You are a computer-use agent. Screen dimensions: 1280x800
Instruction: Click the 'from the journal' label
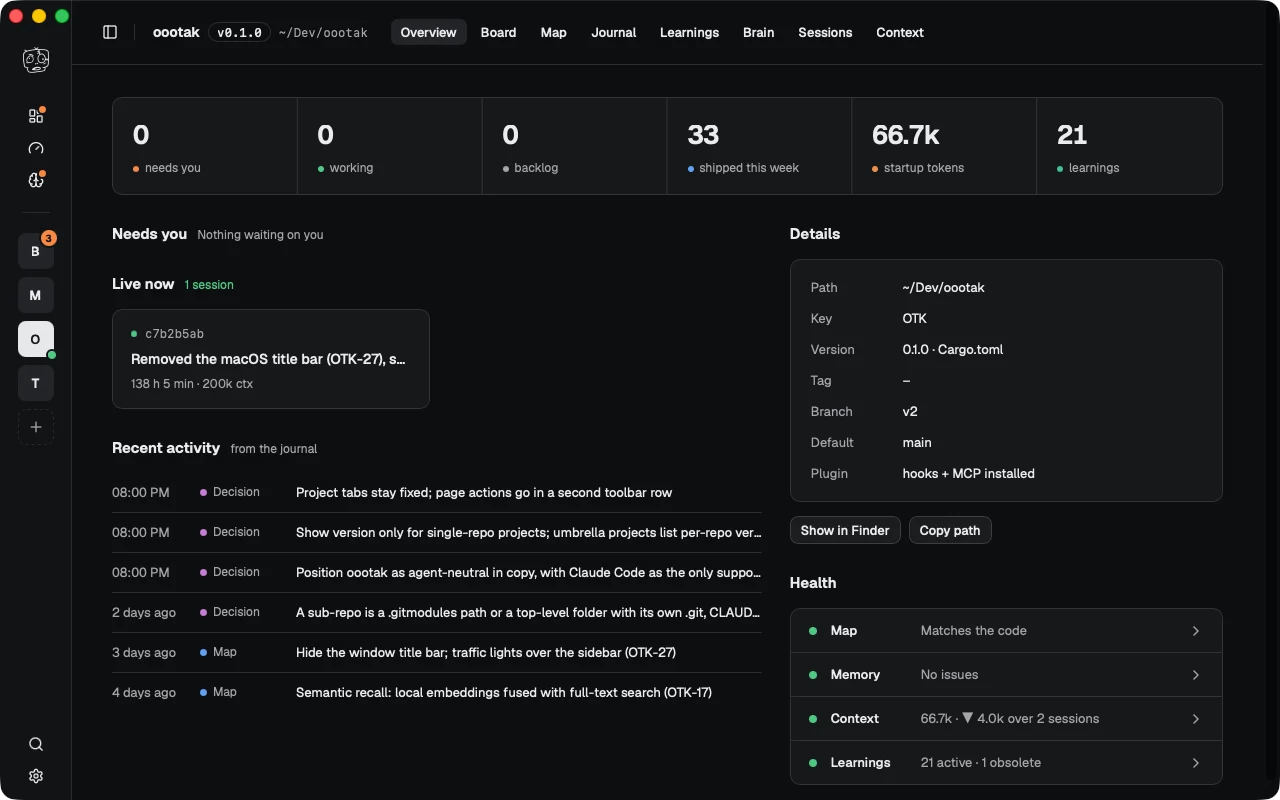pos(273,449)
